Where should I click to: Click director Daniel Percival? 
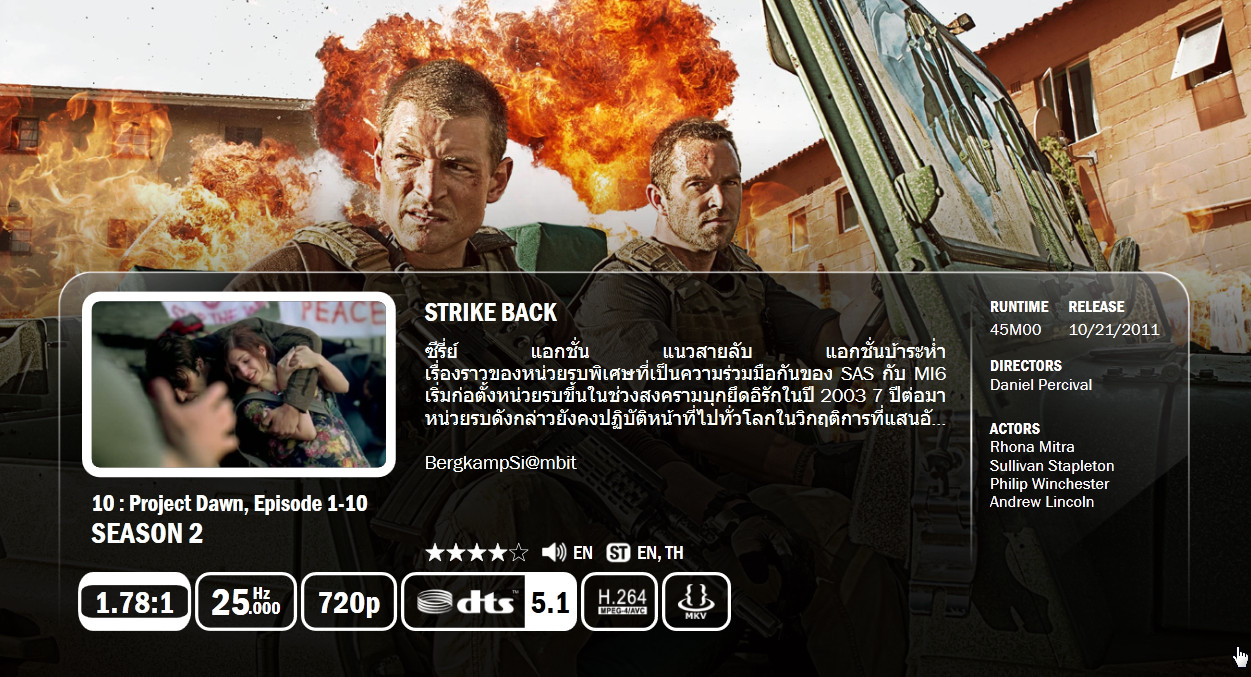pos(1041,385)
